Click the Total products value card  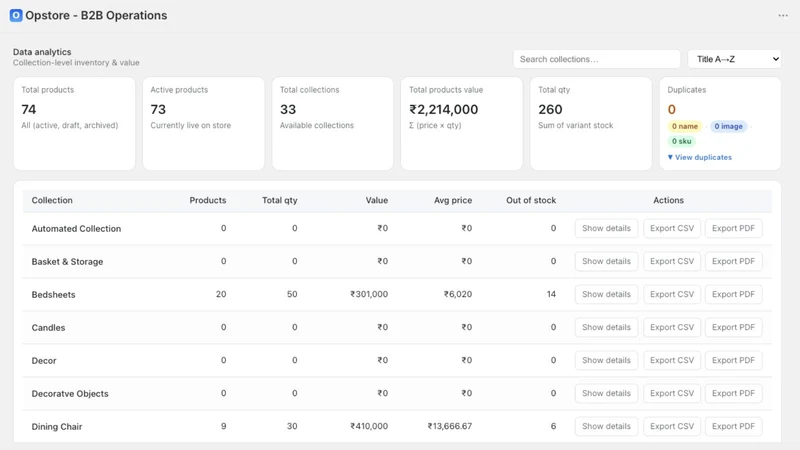[462, 123]
